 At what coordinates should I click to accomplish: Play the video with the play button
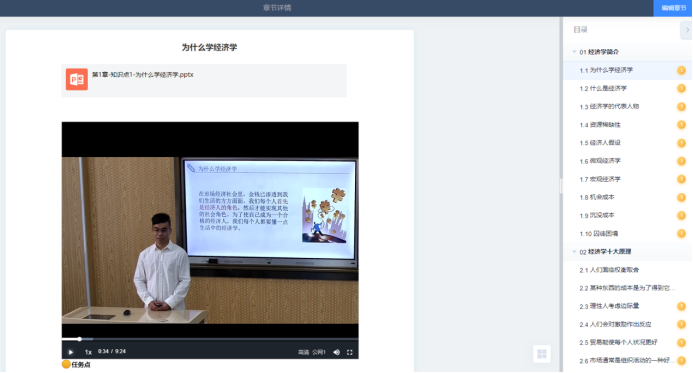point(71,352)
